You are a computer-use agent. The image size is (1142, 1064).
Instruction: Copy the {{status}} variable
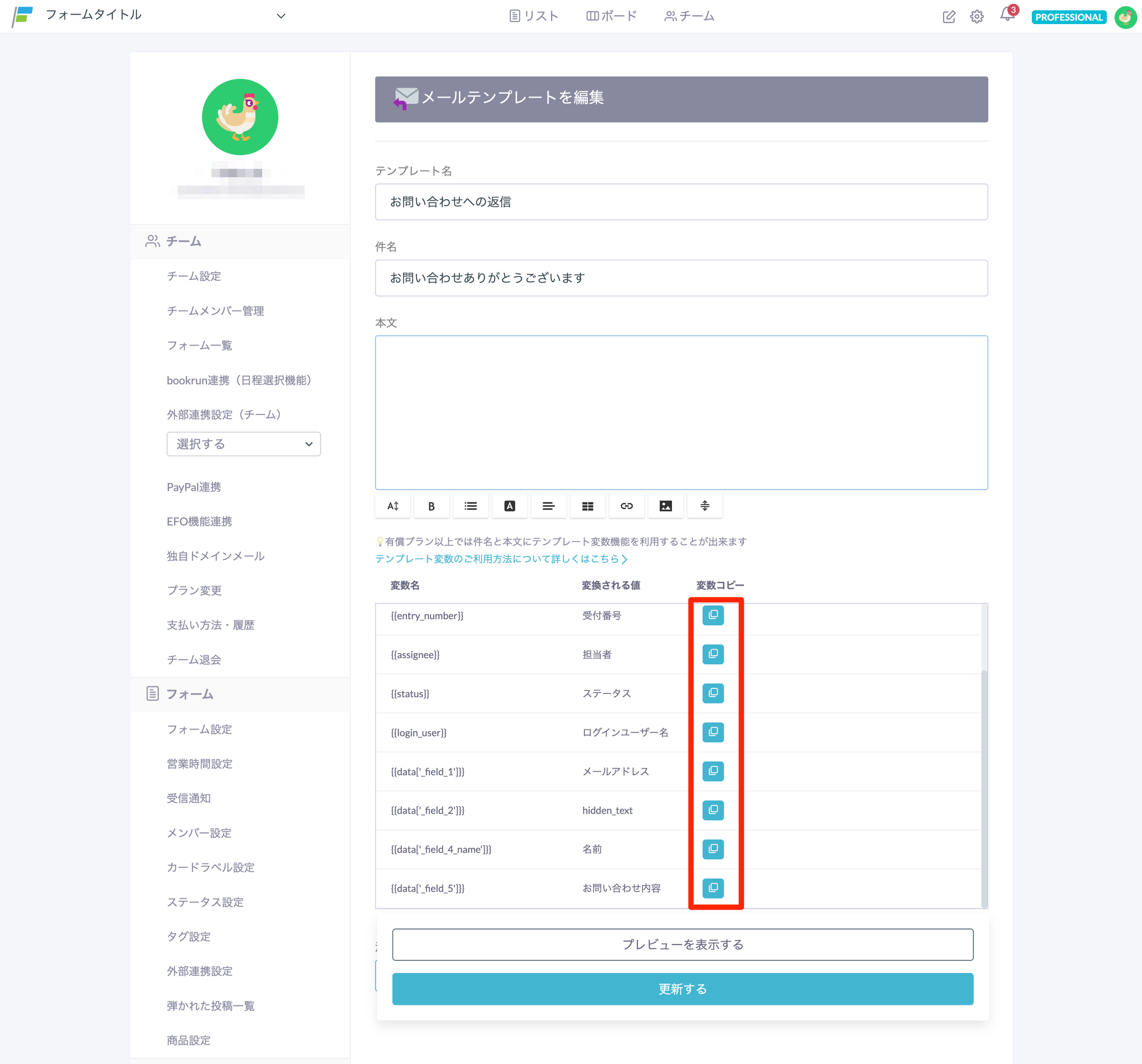tap(713, 693)
